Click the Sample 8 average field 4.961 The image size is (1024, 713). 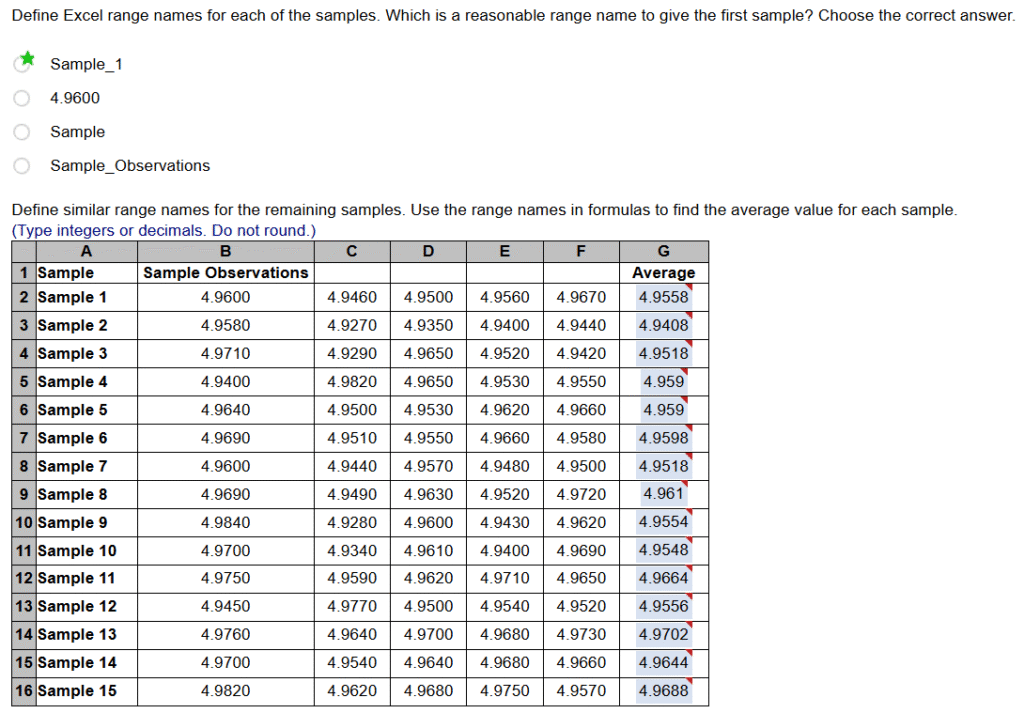click(663, 494)
